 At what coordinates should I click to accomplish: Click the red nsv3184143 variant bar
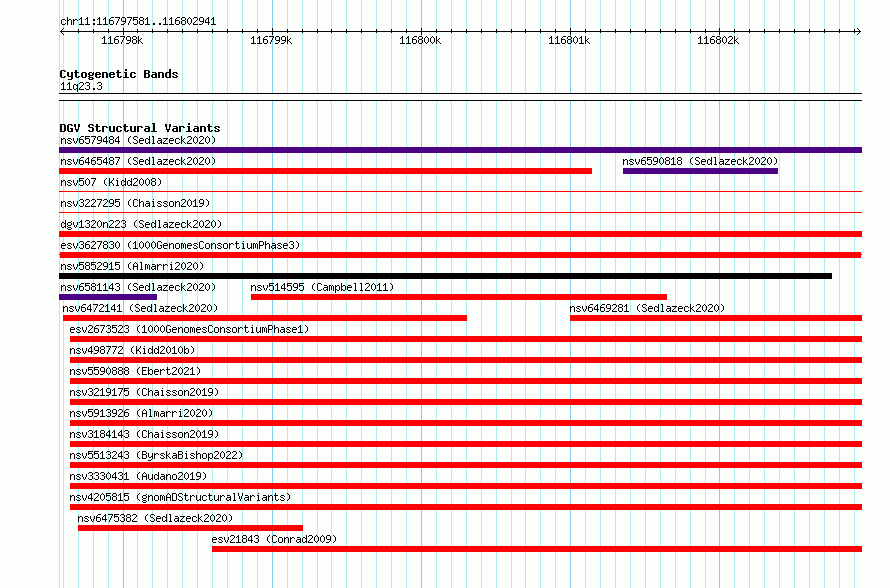tap(465, 444)
